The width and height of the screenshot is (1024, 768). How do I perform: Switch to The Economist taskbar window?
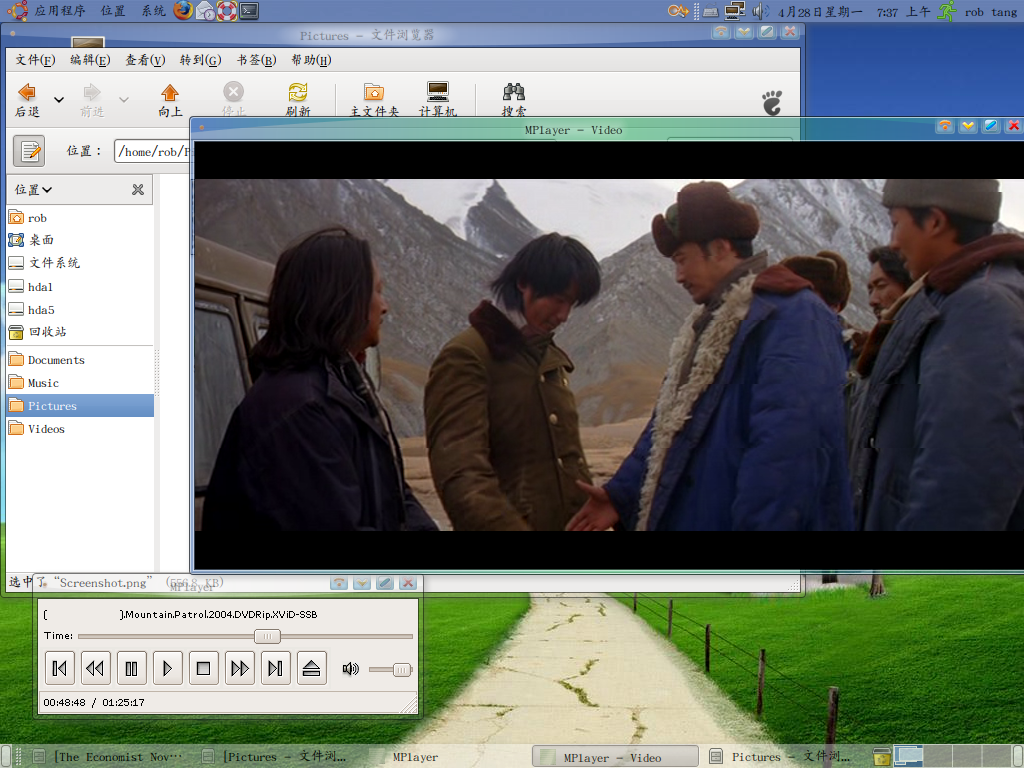coord(109,757)
